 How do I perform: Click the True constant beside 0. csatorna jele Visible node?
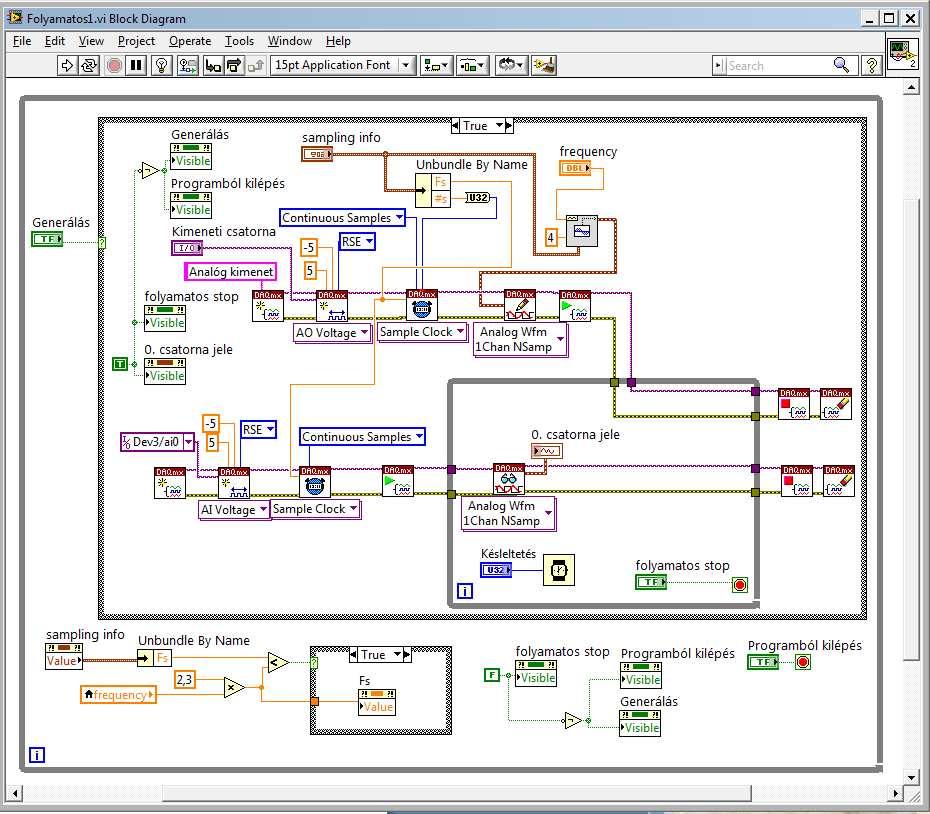pos(120,364)
